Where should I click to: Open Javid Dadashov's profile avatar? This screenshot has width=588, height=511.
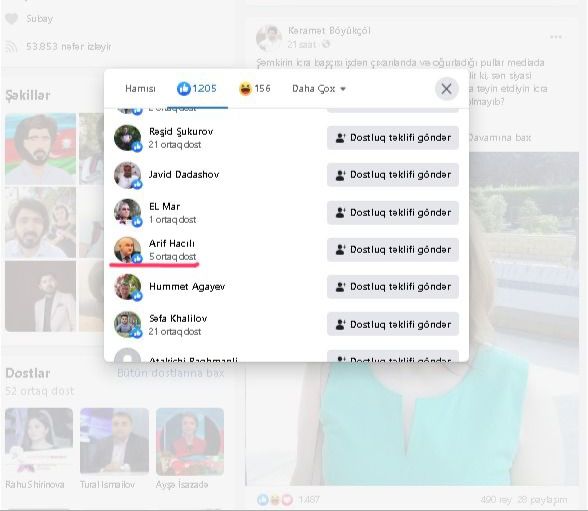pyautogui.click(x=128, y=175)
